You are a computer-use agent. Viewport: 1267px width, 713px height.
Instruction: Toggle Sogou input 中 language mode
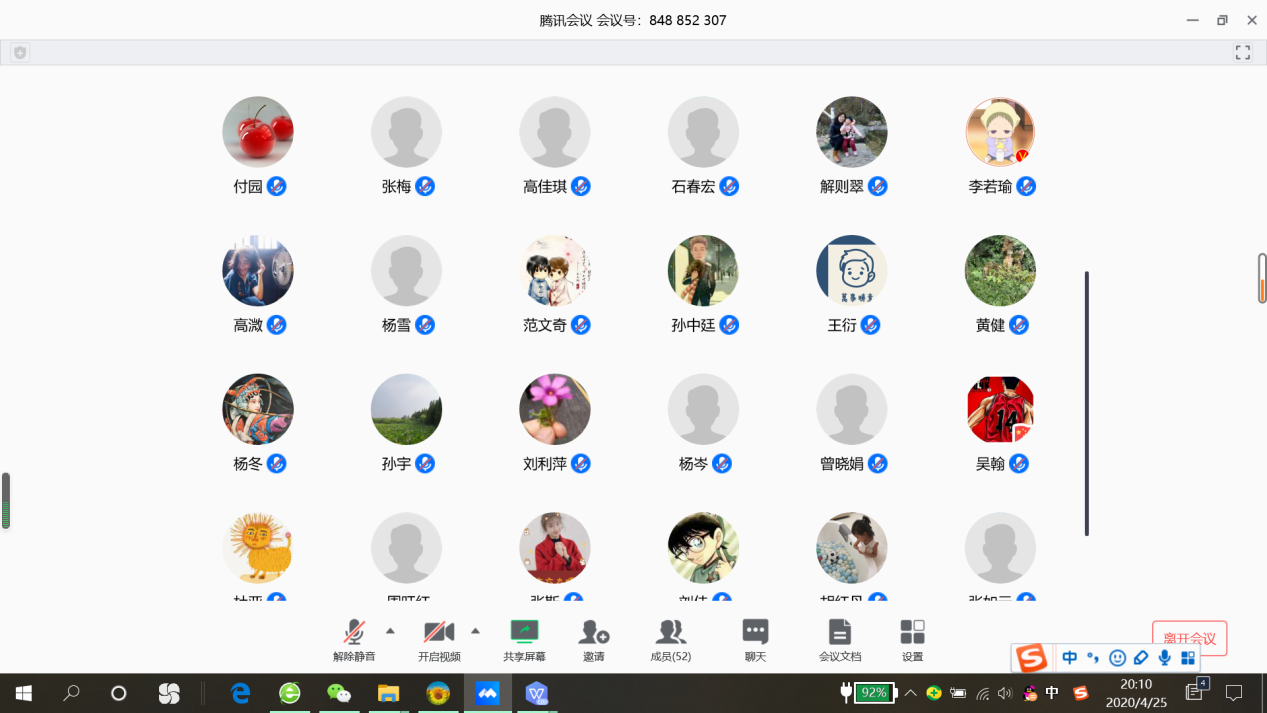pyautogui.click(x=1070, y=658)
